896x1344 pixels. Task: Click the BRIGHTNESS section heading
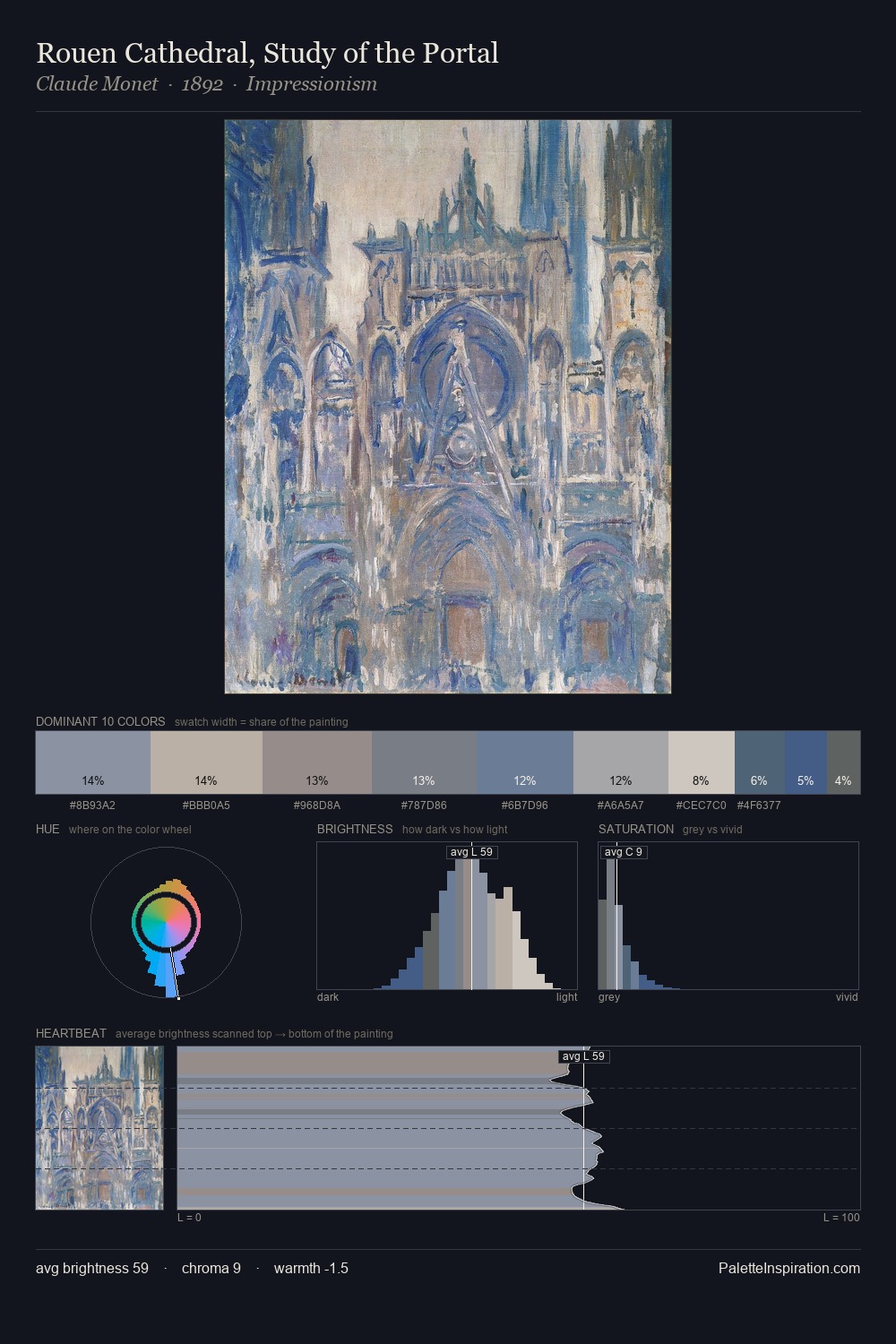pos(355,829)
